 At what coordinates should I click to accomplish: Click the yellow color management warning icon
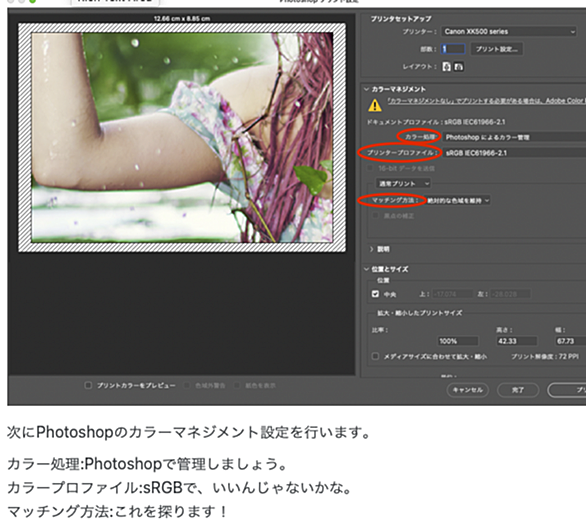[x=375, y=105]
